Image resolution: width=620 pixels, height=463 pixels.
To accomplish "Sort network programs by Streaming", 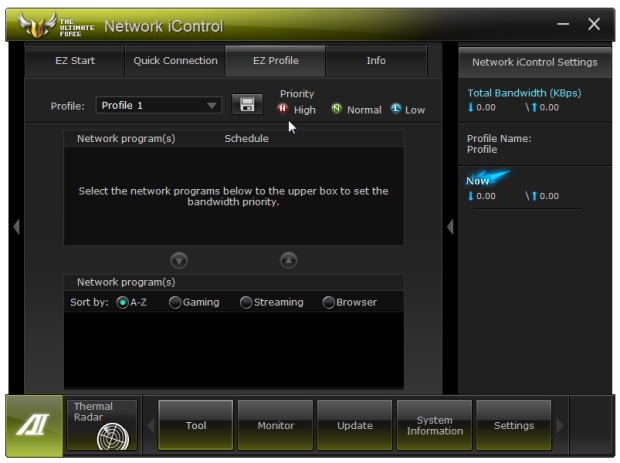I will 246,302.
